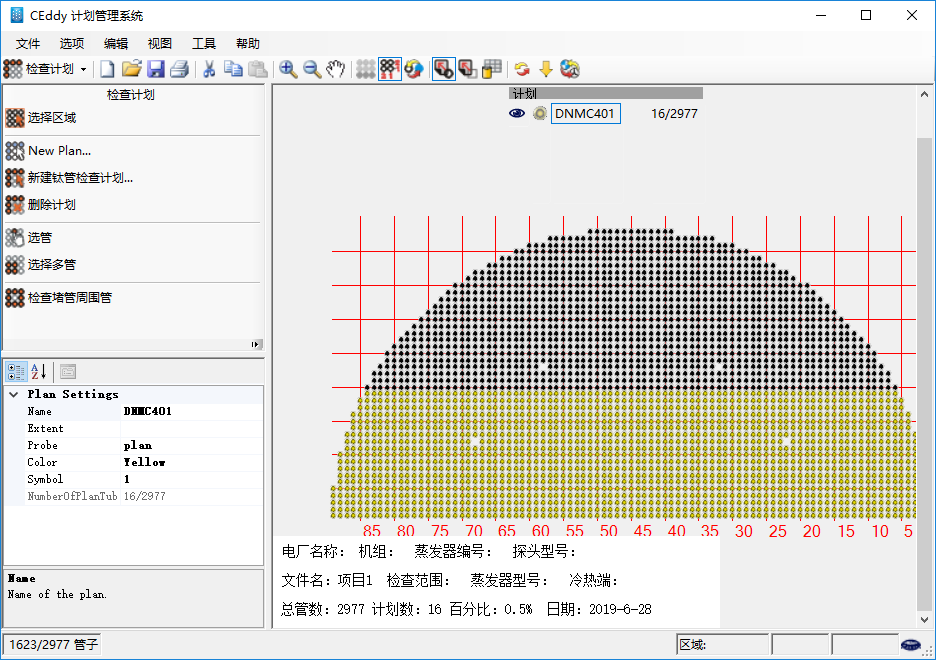Click the open folder icon
This screenshot has width=936, height=660.
pos(131,69)
